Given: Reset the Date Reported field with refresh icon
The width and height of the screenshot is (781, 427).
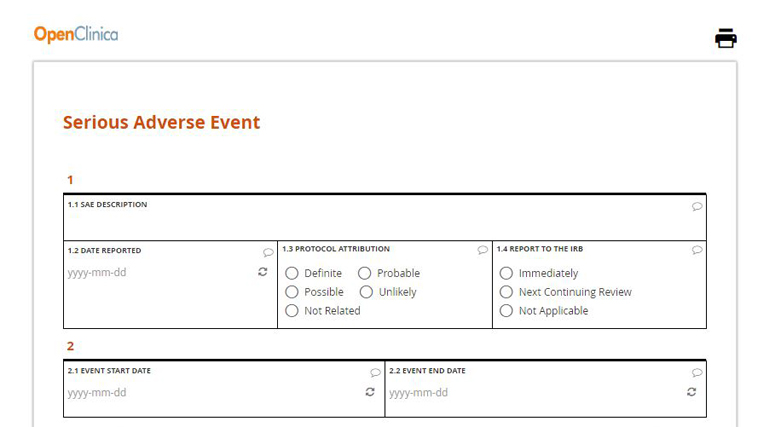Looking at the screenshot, I should click(262, 272).
